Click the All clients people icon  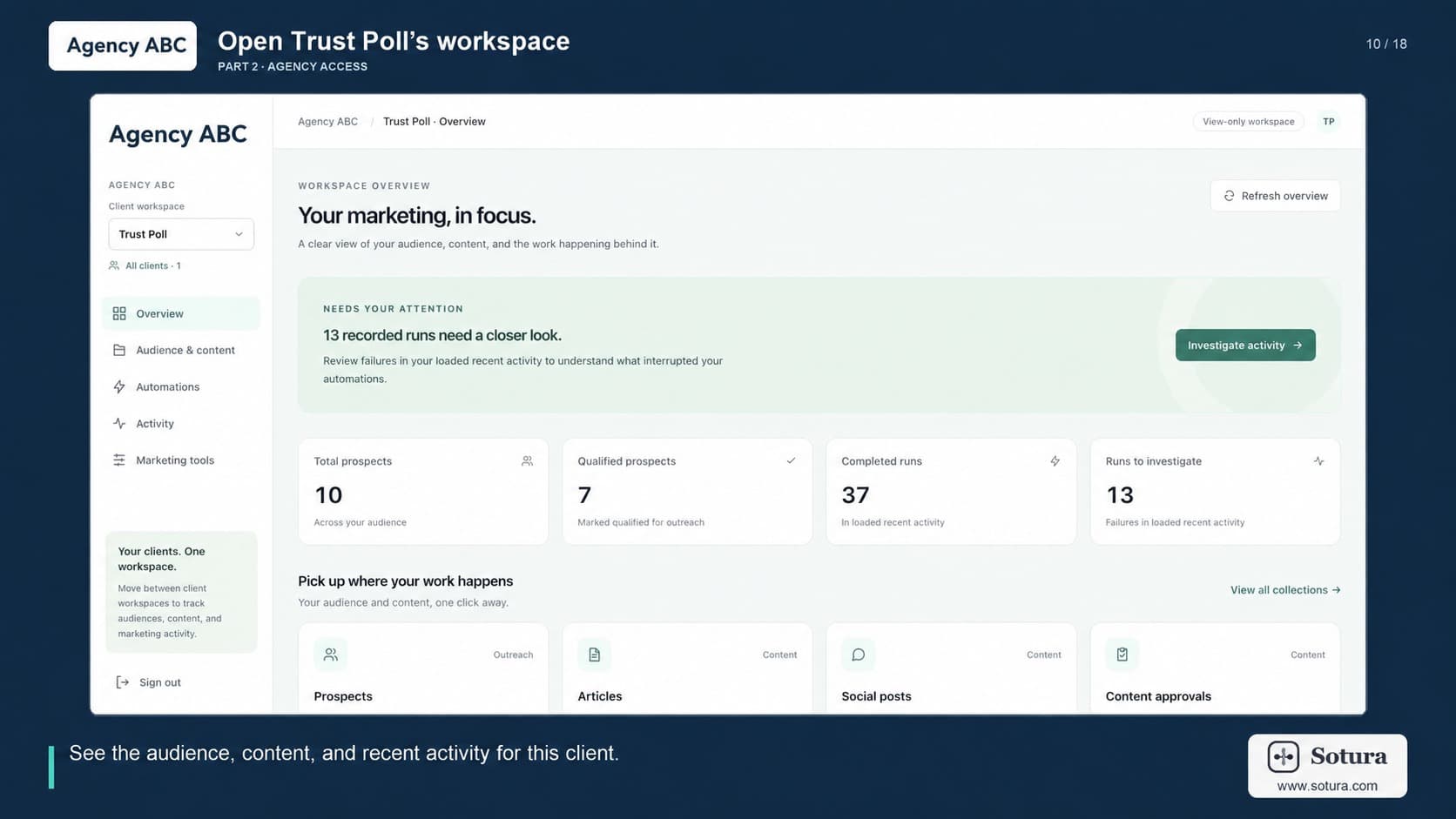114,265
